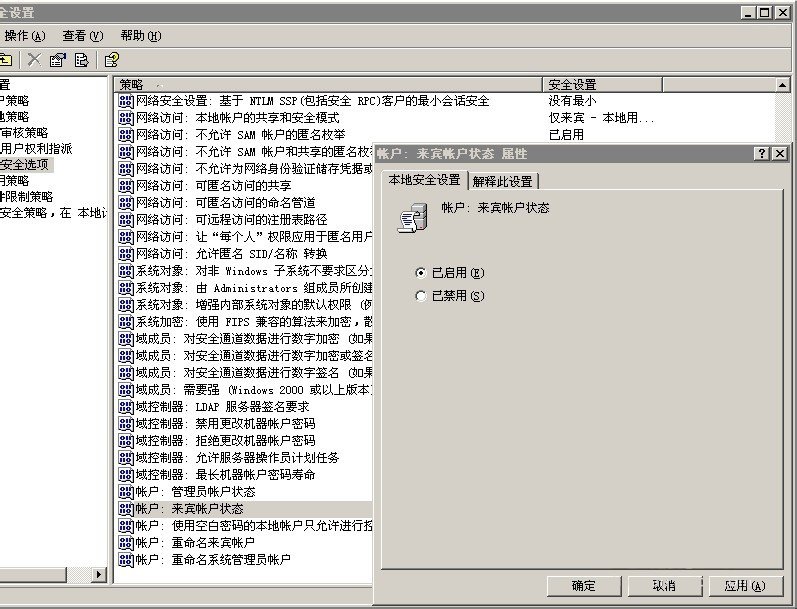The image size is (797, 609).
Task: Click the tree pane scroll-right arrow
Action: click(99, 574)
